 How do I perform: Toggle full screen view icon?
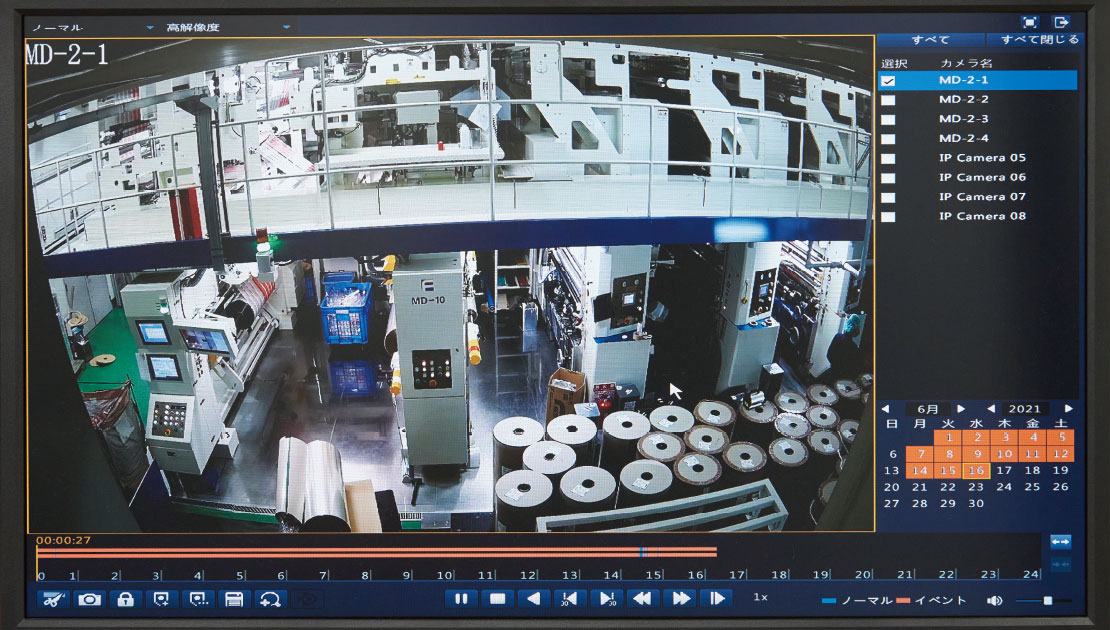tap(1030, 23)
